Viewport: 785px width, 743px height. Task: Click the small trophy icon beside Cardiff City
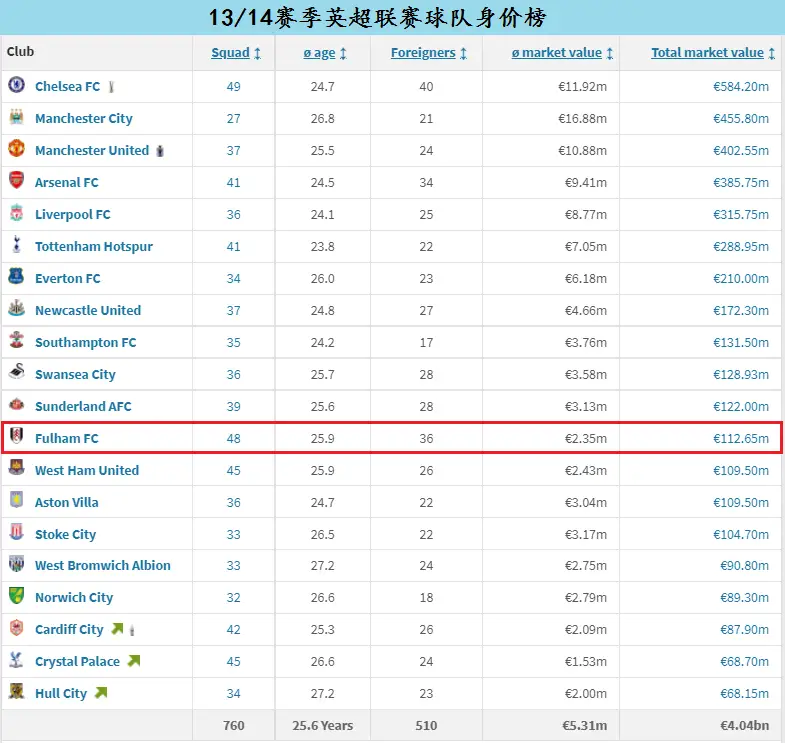132,630
